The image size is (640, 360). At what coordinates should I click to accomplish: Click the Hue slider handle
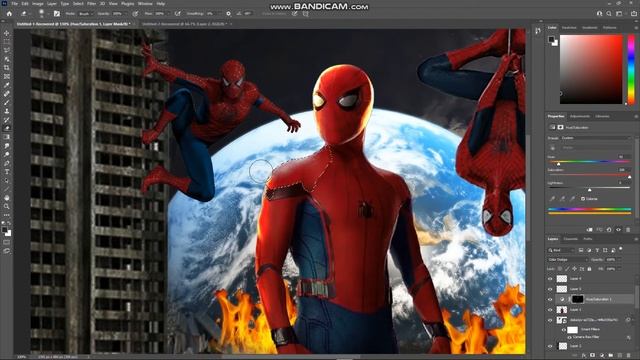(x=559, y=164)
